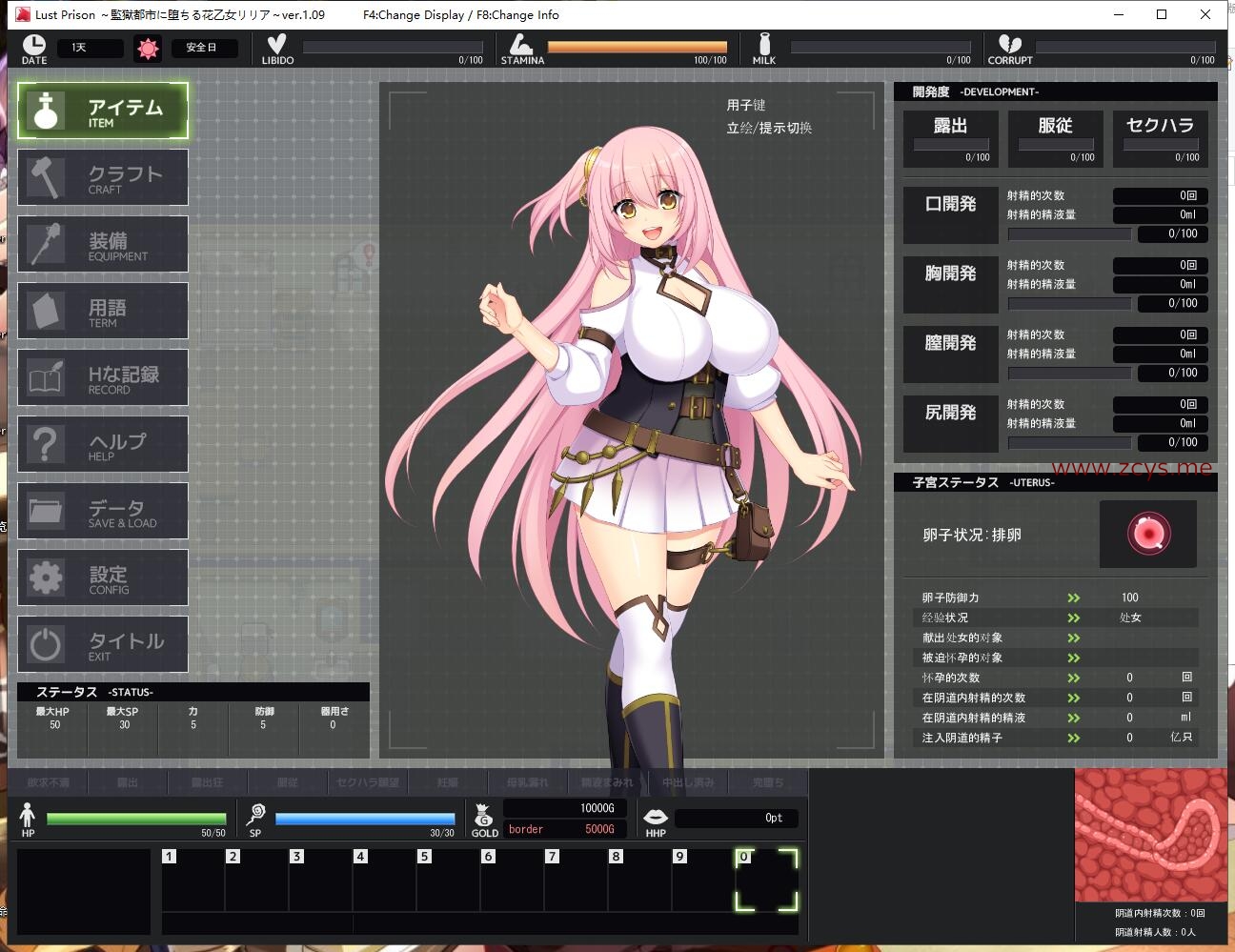The image size is (1235, 952).
Task: Click the potion flask ITEM icon
Action: (46, 111)
